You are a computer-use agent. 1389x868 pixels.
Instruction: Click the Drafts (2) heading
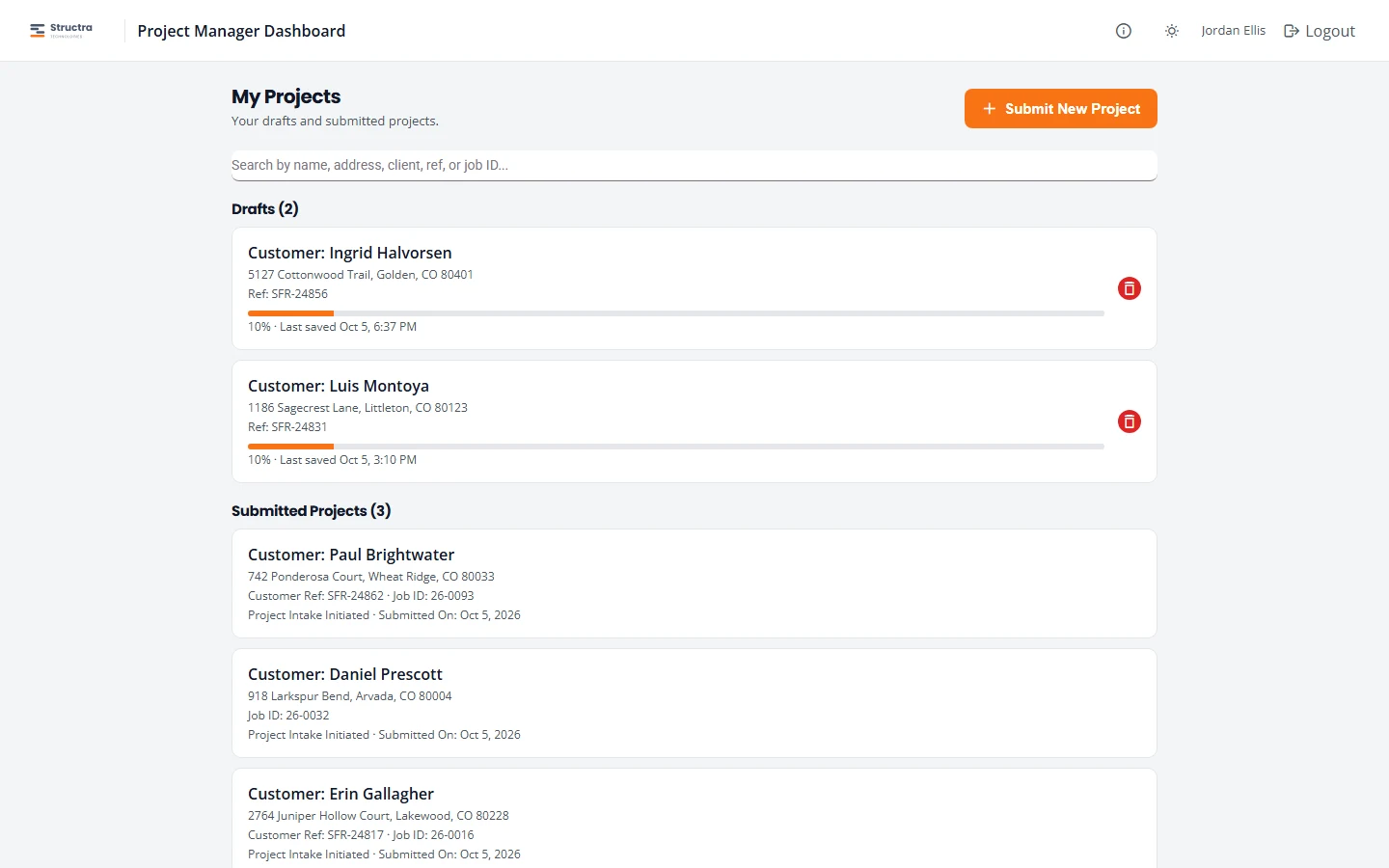(265, 209)
